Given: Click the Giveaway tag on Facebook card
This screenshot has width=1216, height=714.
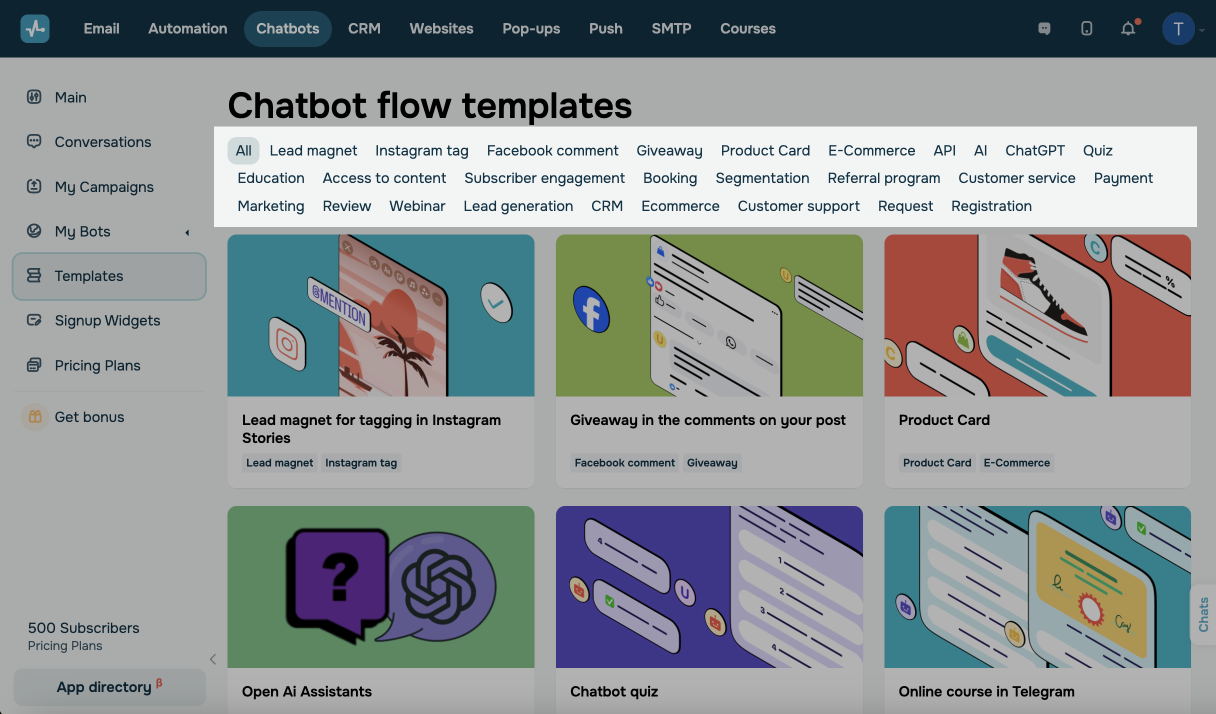Looking at the screenshot, I should [712, 463].
